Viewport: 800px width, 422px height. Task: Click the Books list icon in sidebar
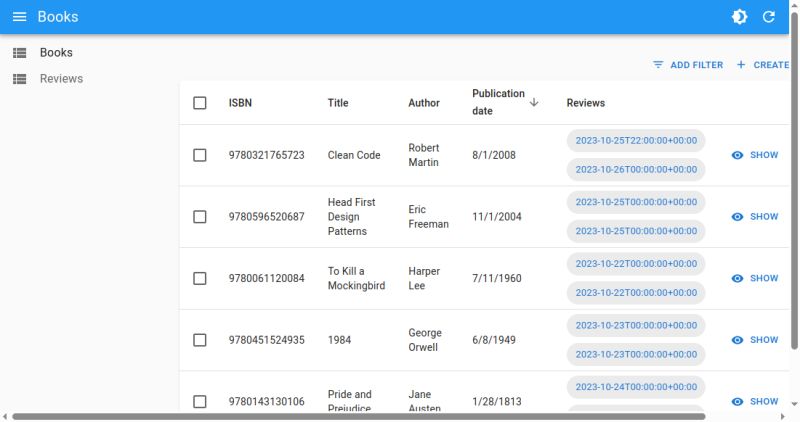point(19,53)
